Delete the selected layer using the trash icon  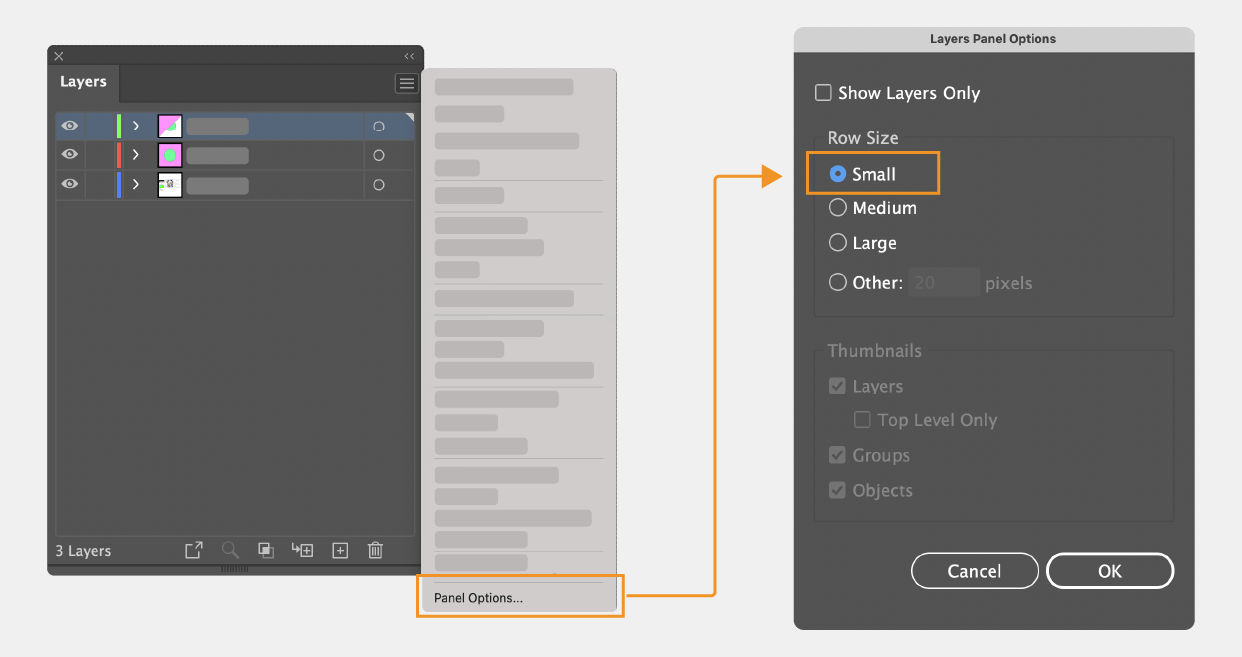(374, 550)
